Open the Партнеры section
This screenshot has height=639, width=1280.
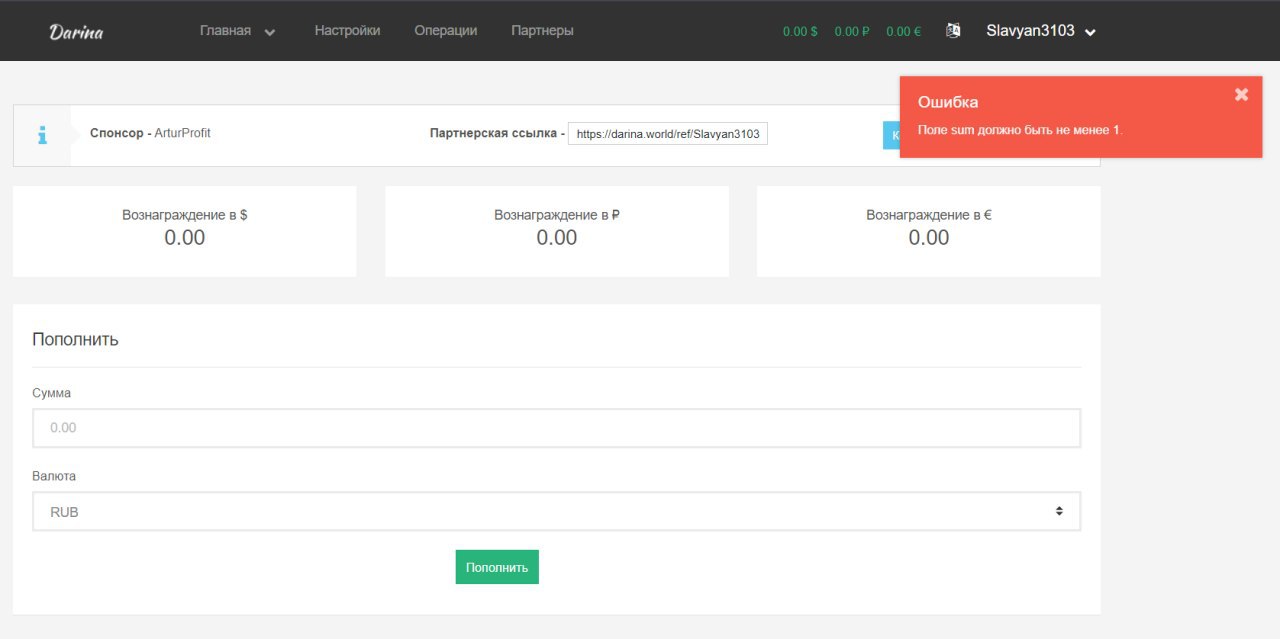[542, 31]
